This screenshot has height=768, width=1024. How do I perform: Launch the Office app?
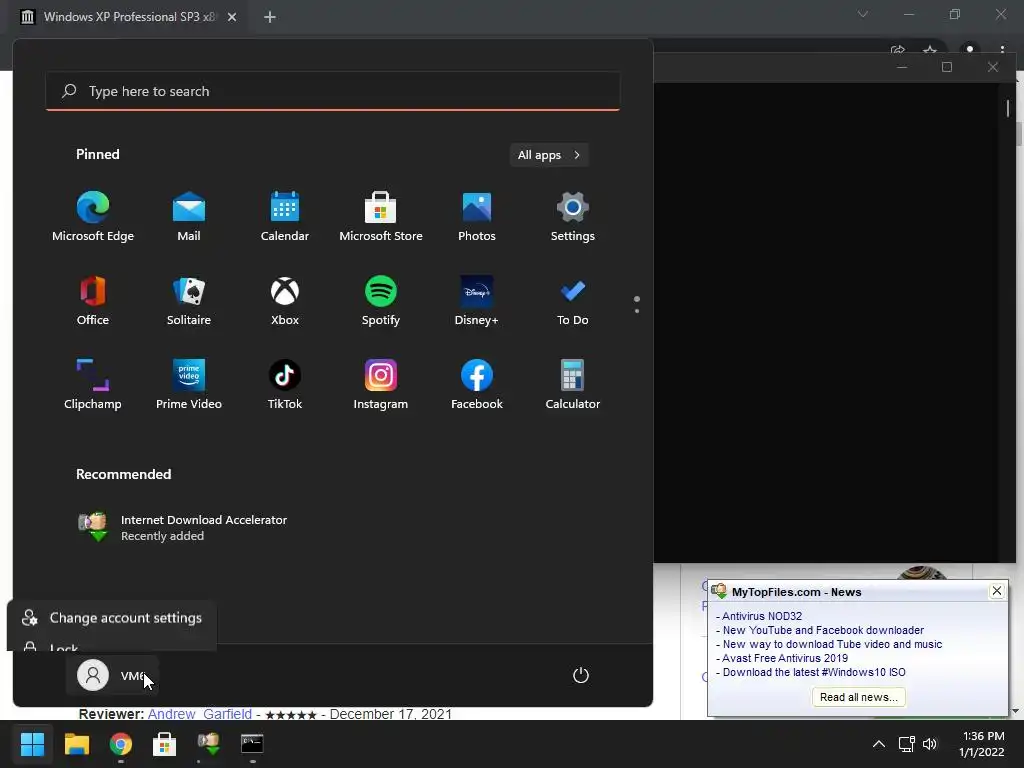pos(93,300)
